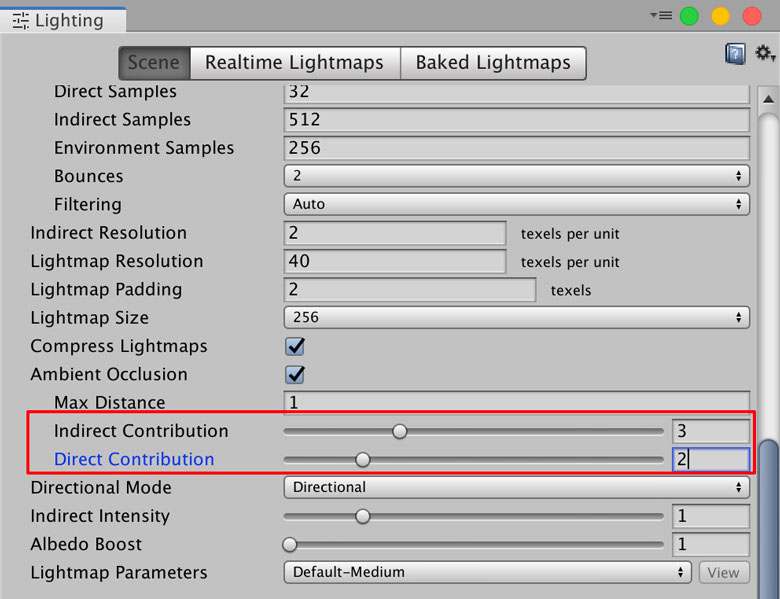Switch to the Scene tab
The width and height of the screenshot is (780, 599).
[x=154, y=63]
